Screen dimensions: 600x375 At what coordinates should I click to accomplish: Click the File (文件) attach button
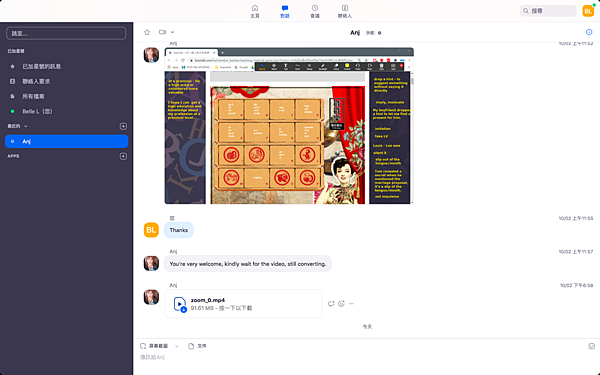[197, 346]
